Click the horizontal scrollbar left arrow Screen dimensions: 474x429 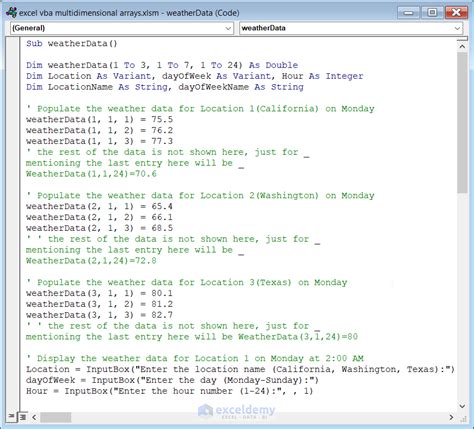pos(34,417)
